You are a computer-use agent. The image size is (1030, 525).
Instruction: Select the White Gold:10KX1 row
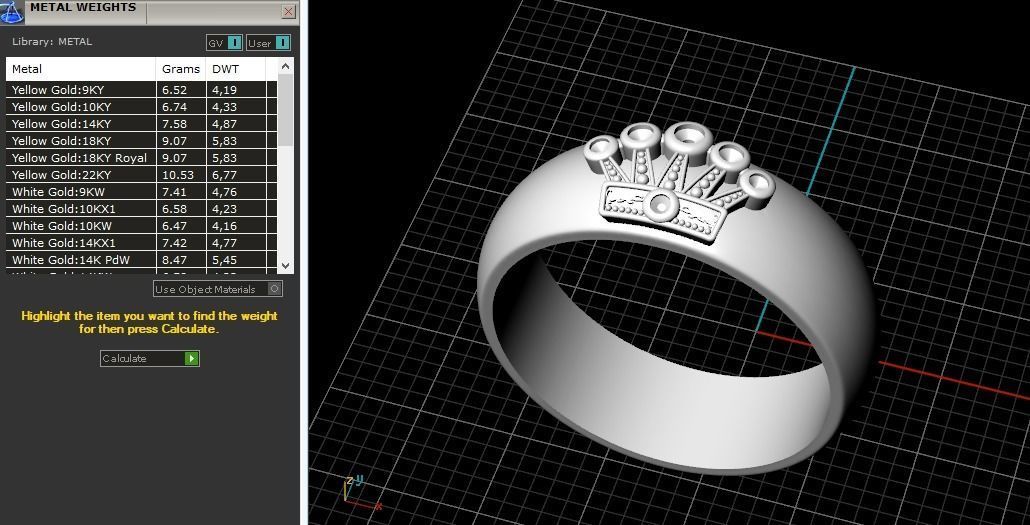pos(141,209)
